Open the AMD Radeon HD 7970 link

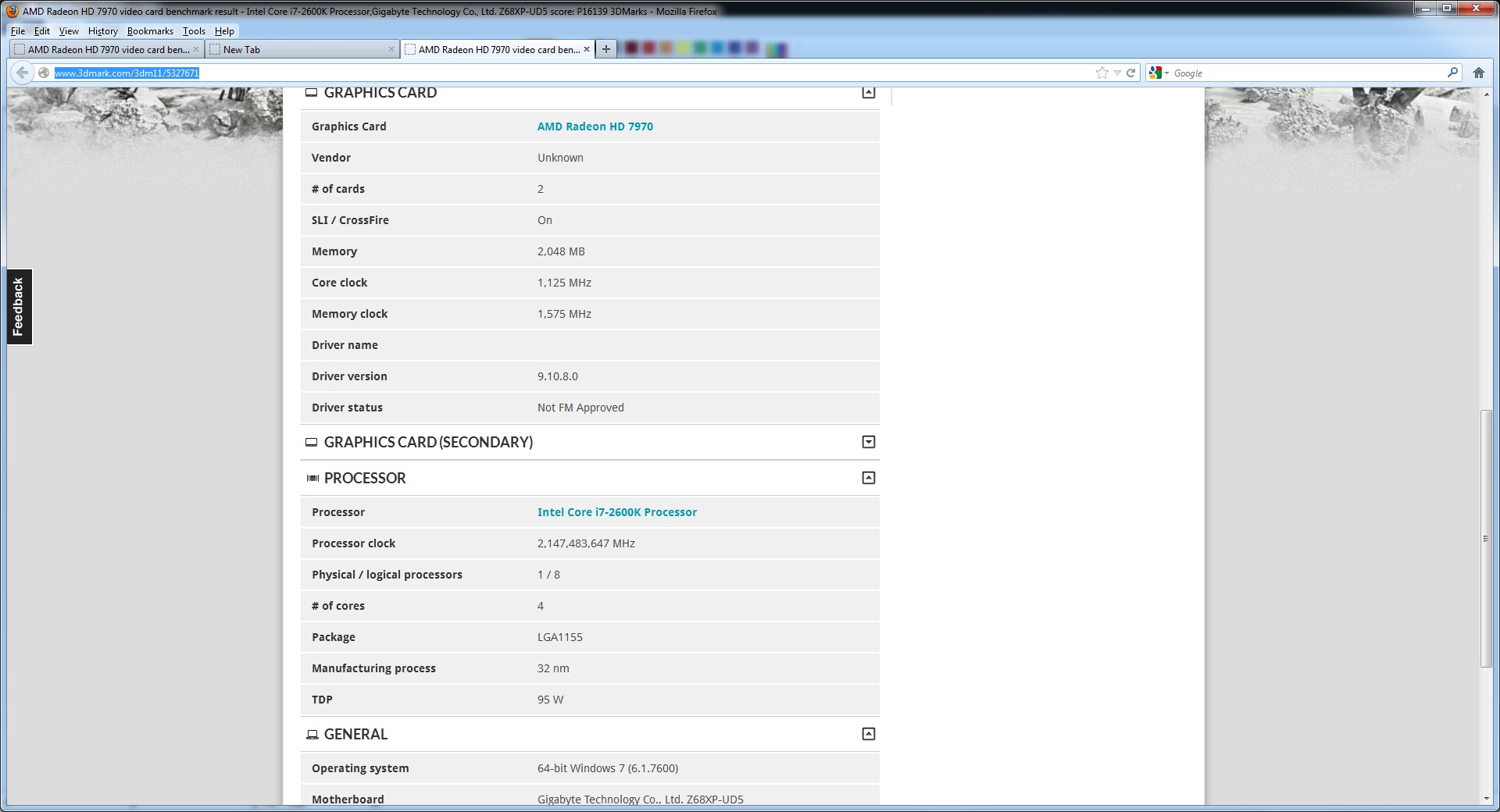tap(595, 126)
